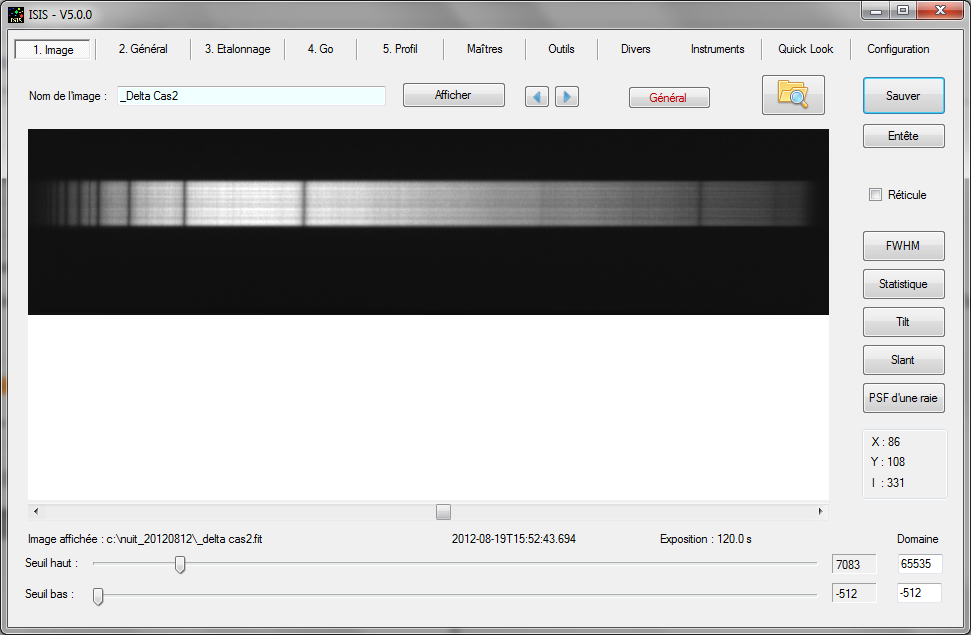Click the Sauver button
The height and width of the screenshot is (635, 971).
[x=904, y=96]
